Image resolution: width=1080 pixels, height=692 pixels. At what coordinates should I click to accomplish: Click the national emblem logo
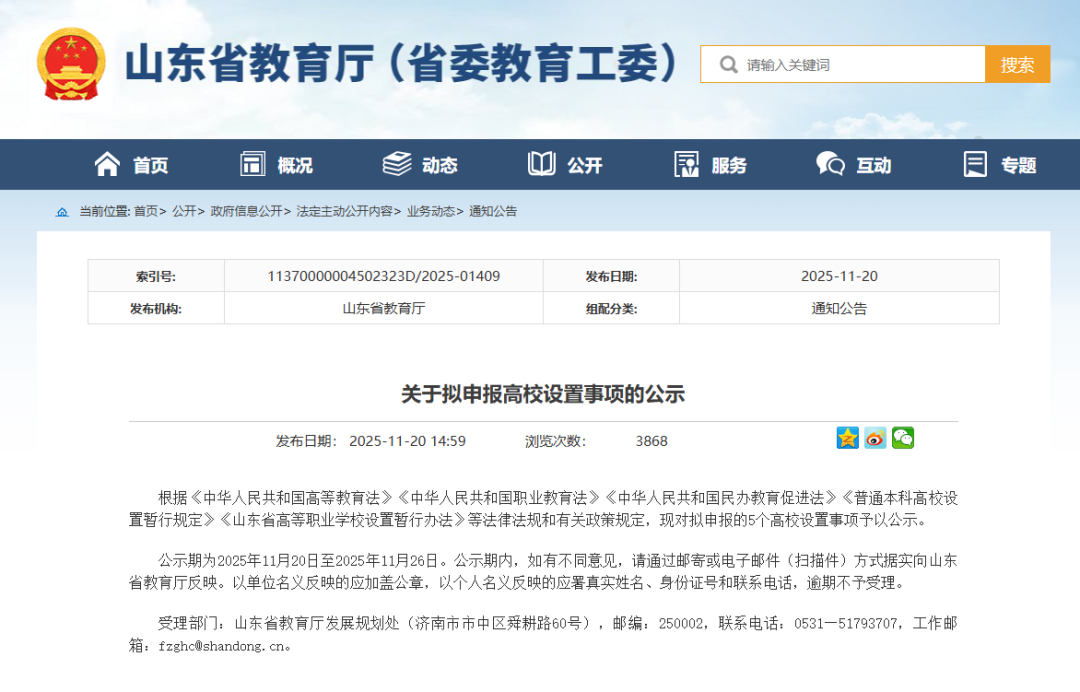pyautogui.click(x=71, y=64)
